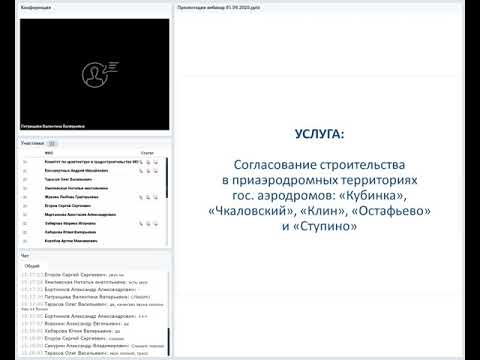Screen dimensions: 480x360
Task: Click the participant count badge beside Участники
Action: 52,144
